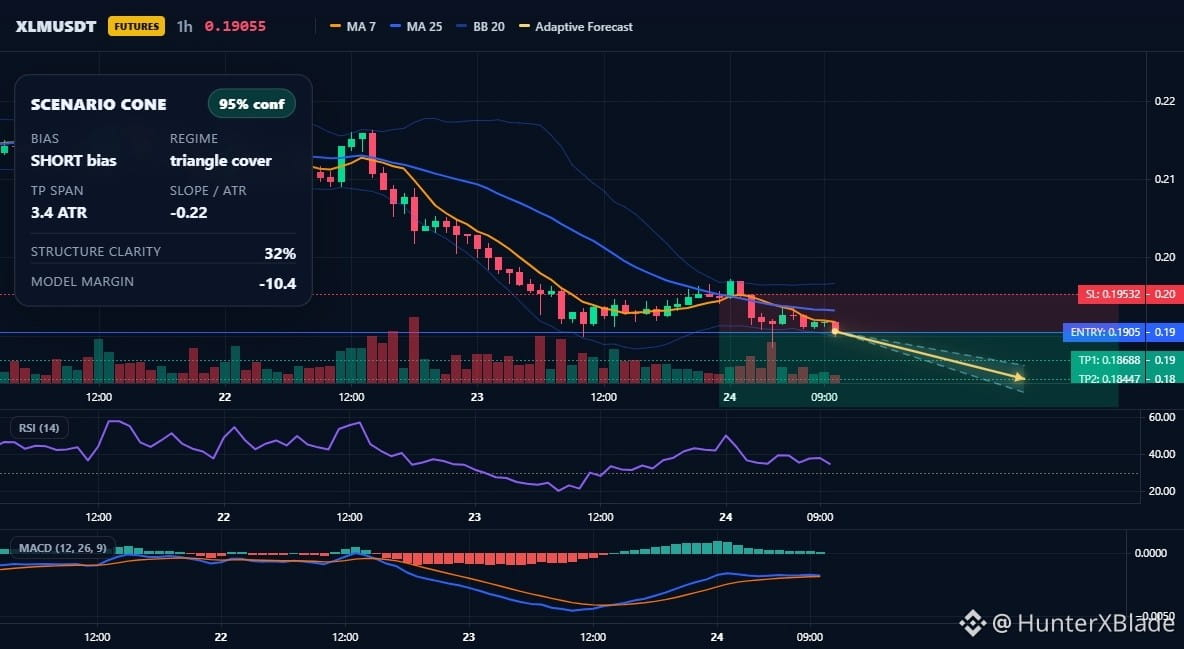
Task: Click the BIAS field label
Action: (x=45, y=138)
